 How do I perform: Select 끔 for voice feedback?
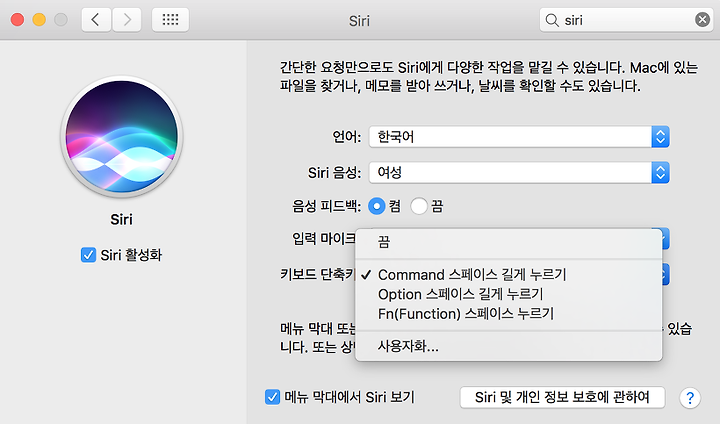[x=419, y=206]
